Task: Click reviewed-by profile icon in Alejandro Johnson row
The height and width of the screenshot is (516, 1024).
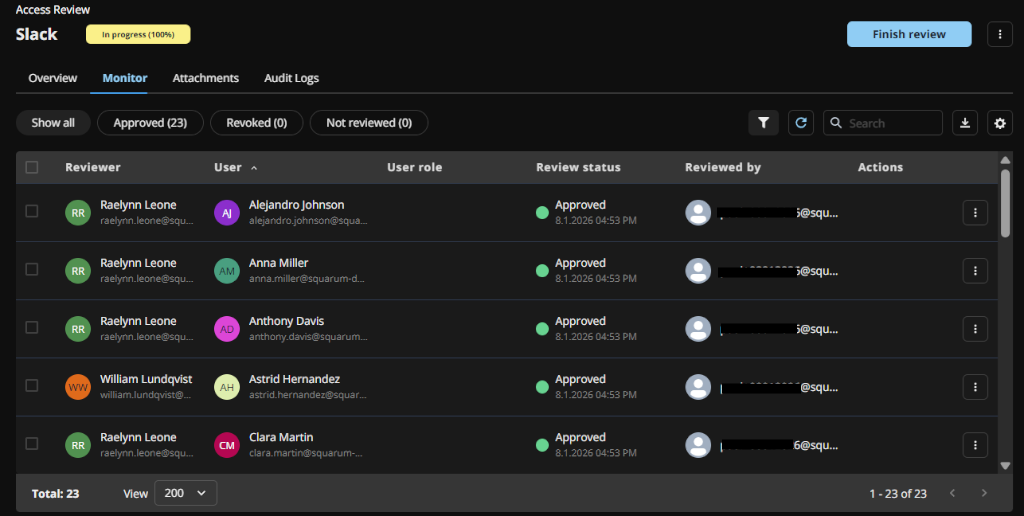Action: coord(698,213)
